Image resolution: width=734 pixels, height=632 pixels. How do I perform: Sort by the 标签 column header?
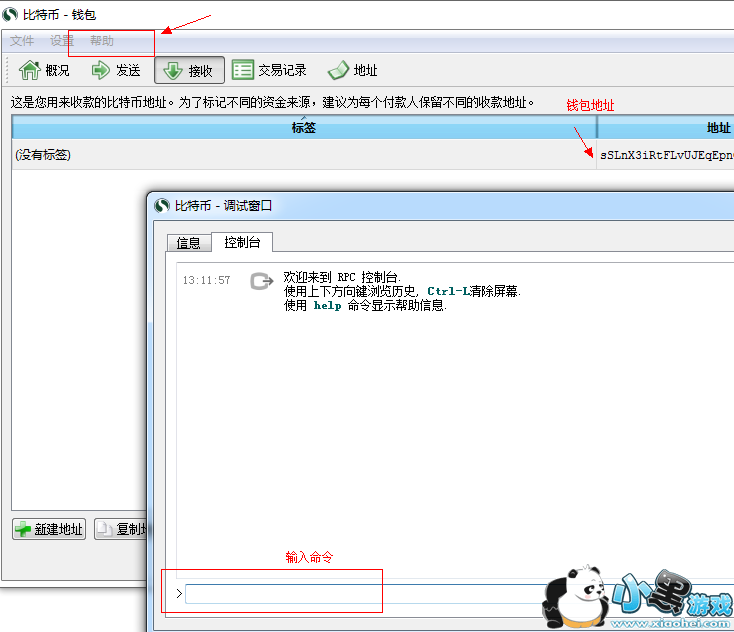(x=304, y=127)
